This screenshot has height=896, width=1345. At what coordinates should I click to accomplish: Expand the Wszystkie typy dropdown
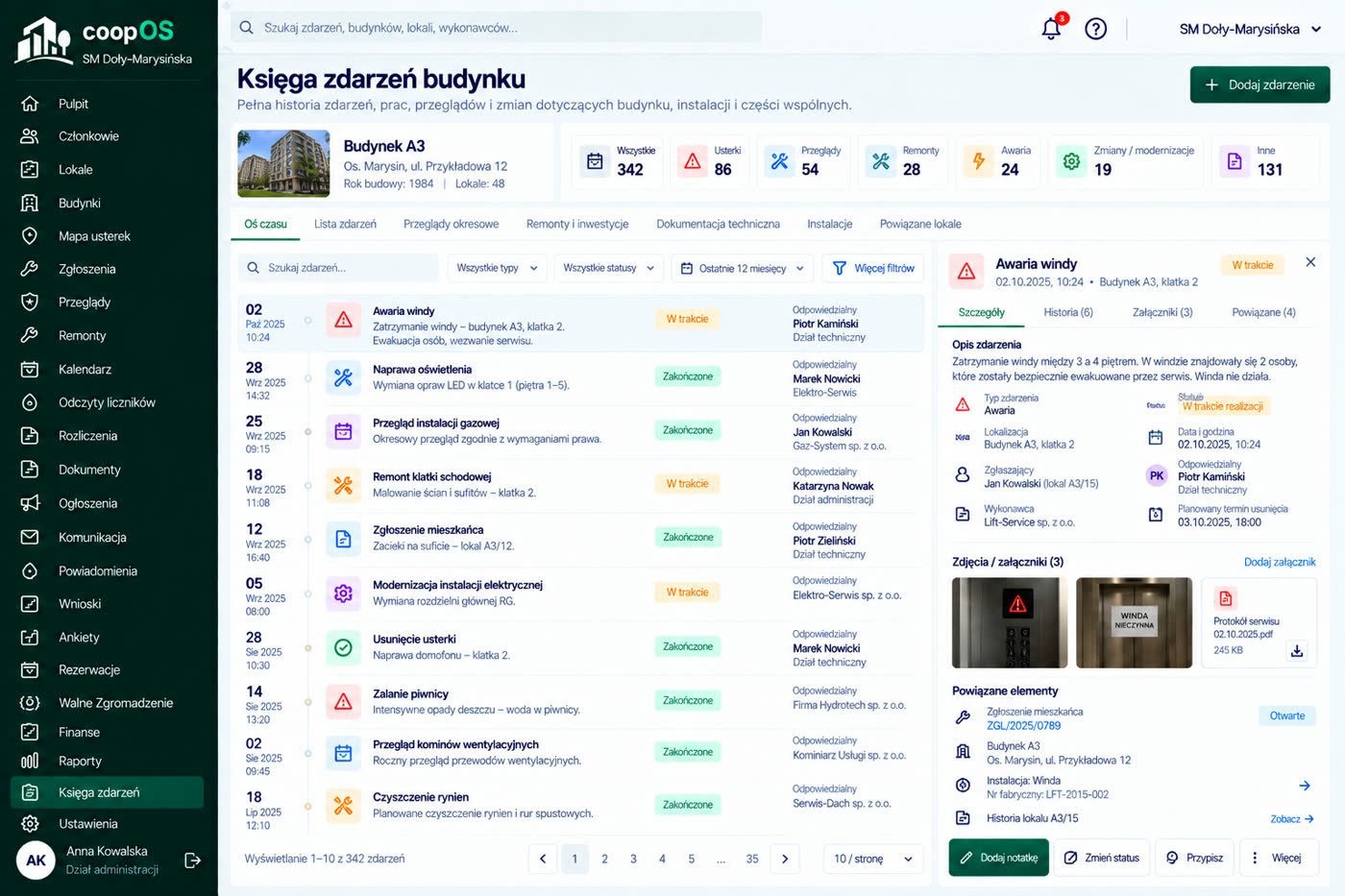click(x=498, y=268)
